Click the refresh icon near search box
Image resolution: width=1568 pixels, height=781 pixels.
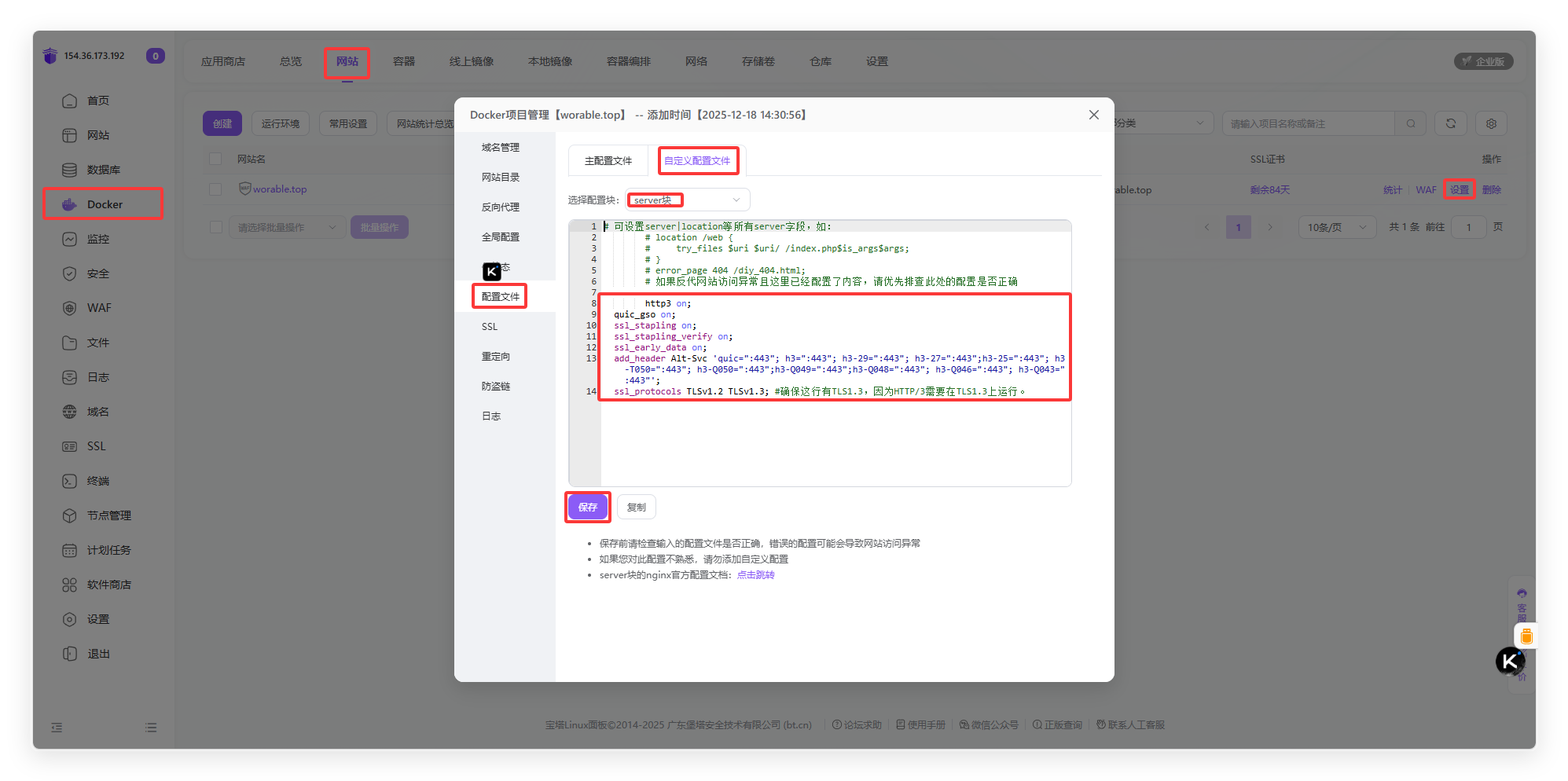(1450, 123)
